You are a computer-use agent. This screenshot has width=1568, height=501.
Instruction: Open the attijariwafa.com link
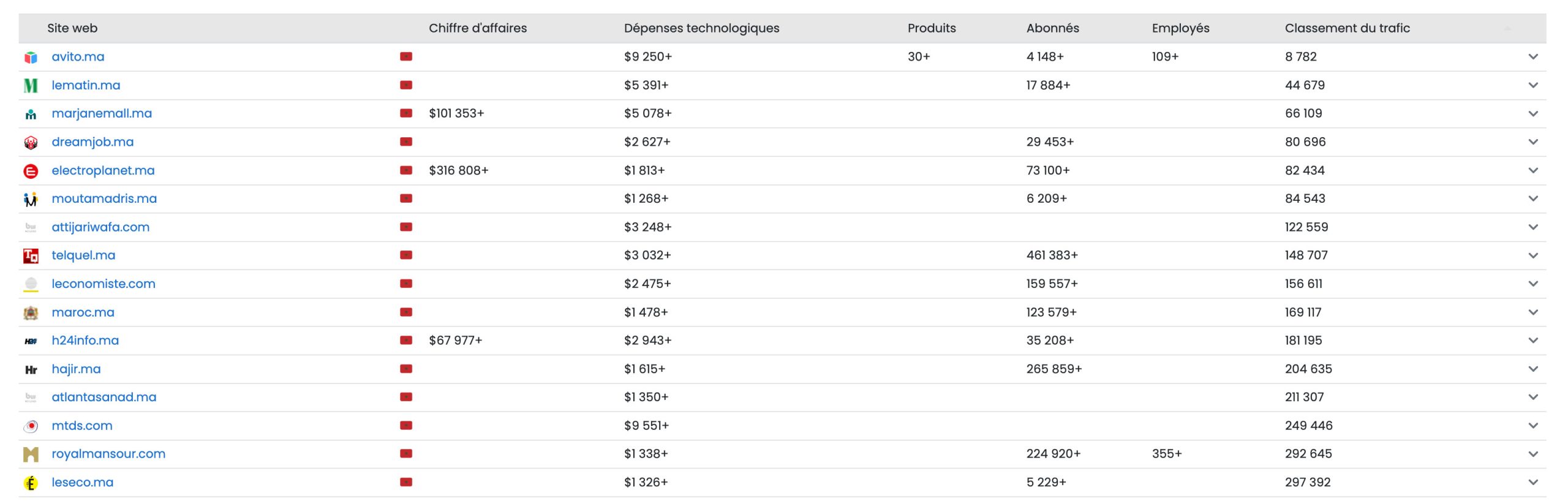[100, 227]
